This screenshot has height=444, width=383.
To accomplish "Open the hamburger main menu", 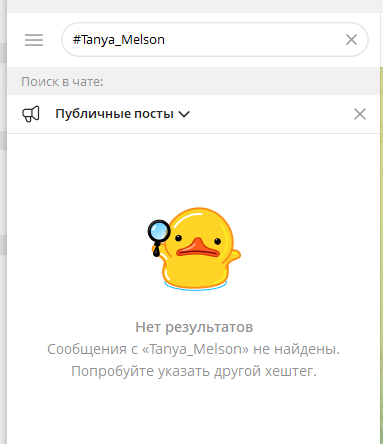I will click(x=34, y=40).
